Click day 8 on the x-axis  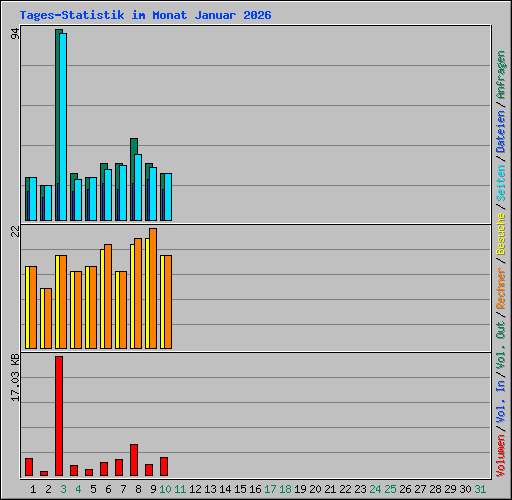[x=138, y=489]
